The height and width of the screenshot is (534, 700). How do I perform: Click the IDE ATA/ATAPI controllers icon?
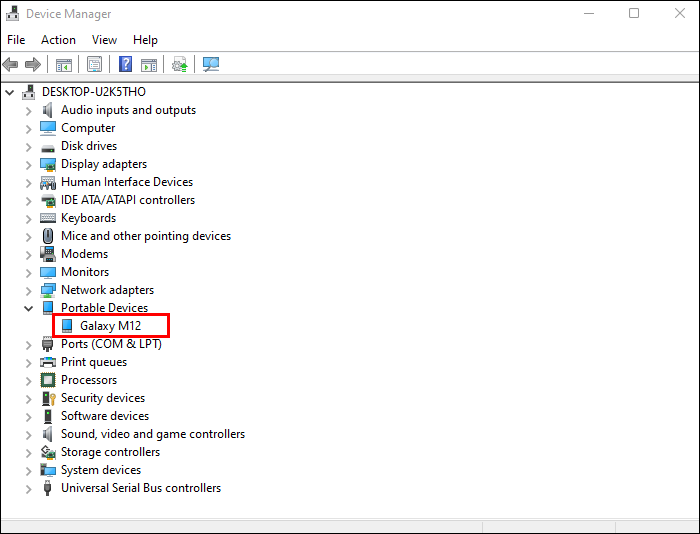coord(48,200)
